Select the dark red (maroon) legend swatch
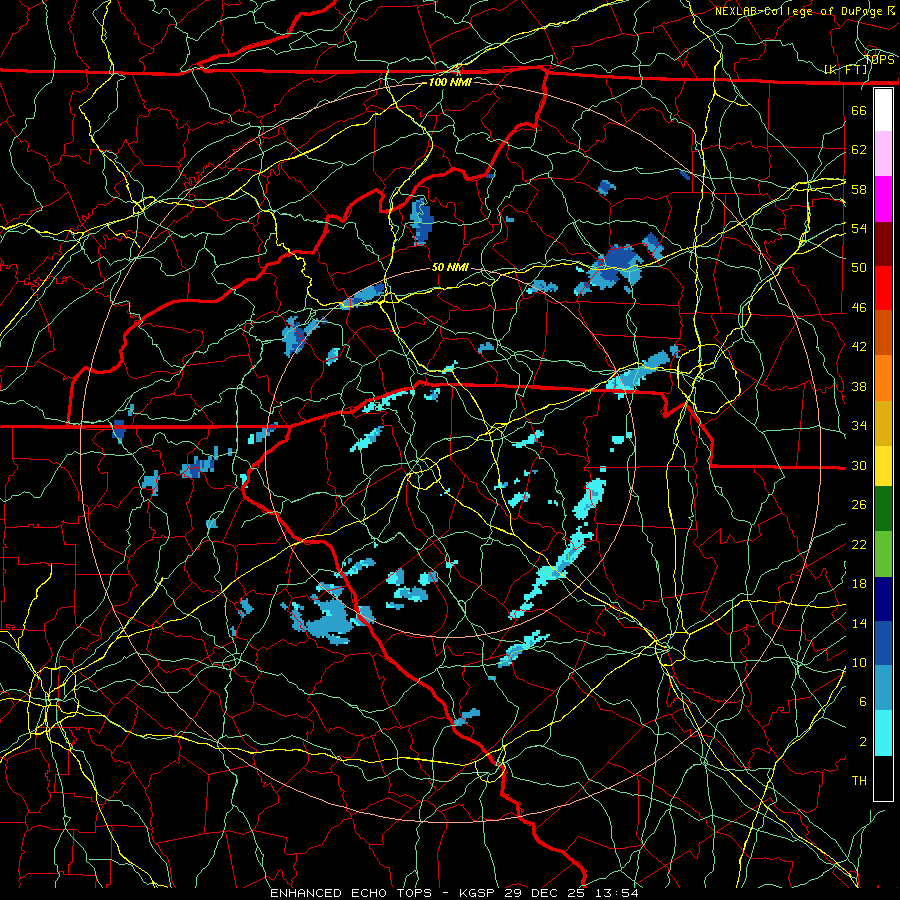 (x=883, y=244)
